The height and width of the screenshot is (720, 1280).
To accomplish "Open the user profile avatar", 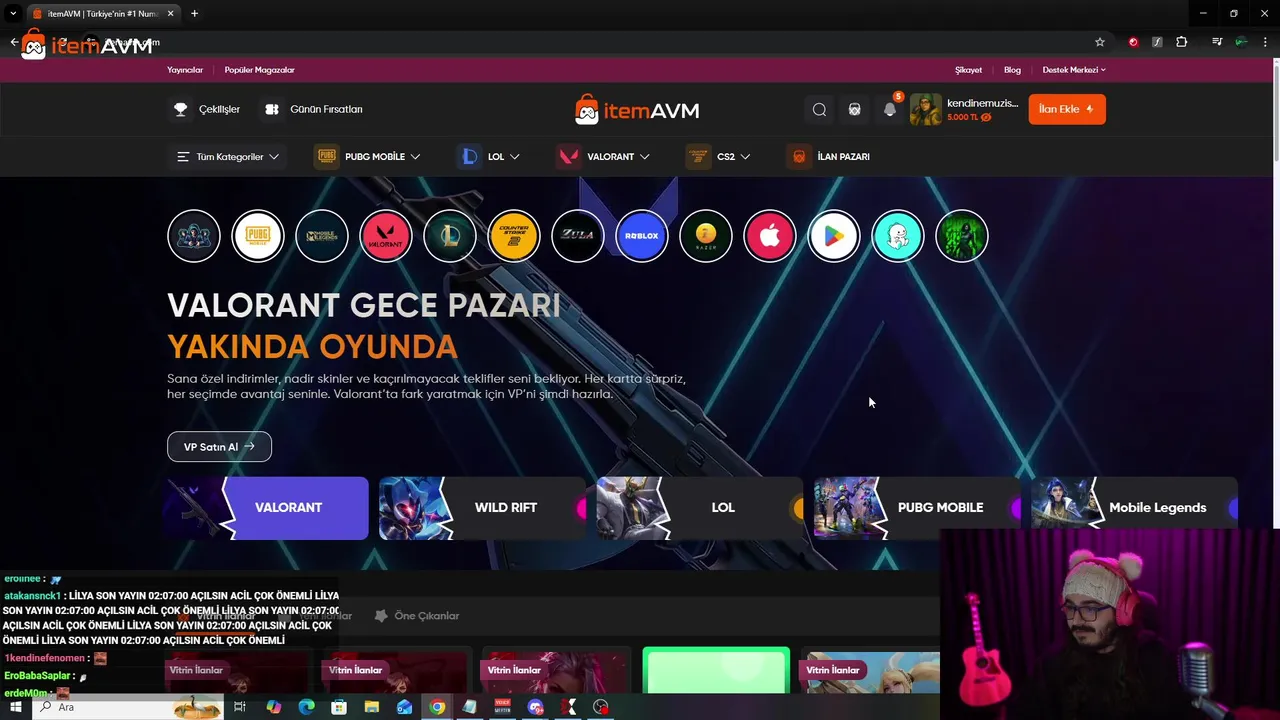I will point(925,110).
